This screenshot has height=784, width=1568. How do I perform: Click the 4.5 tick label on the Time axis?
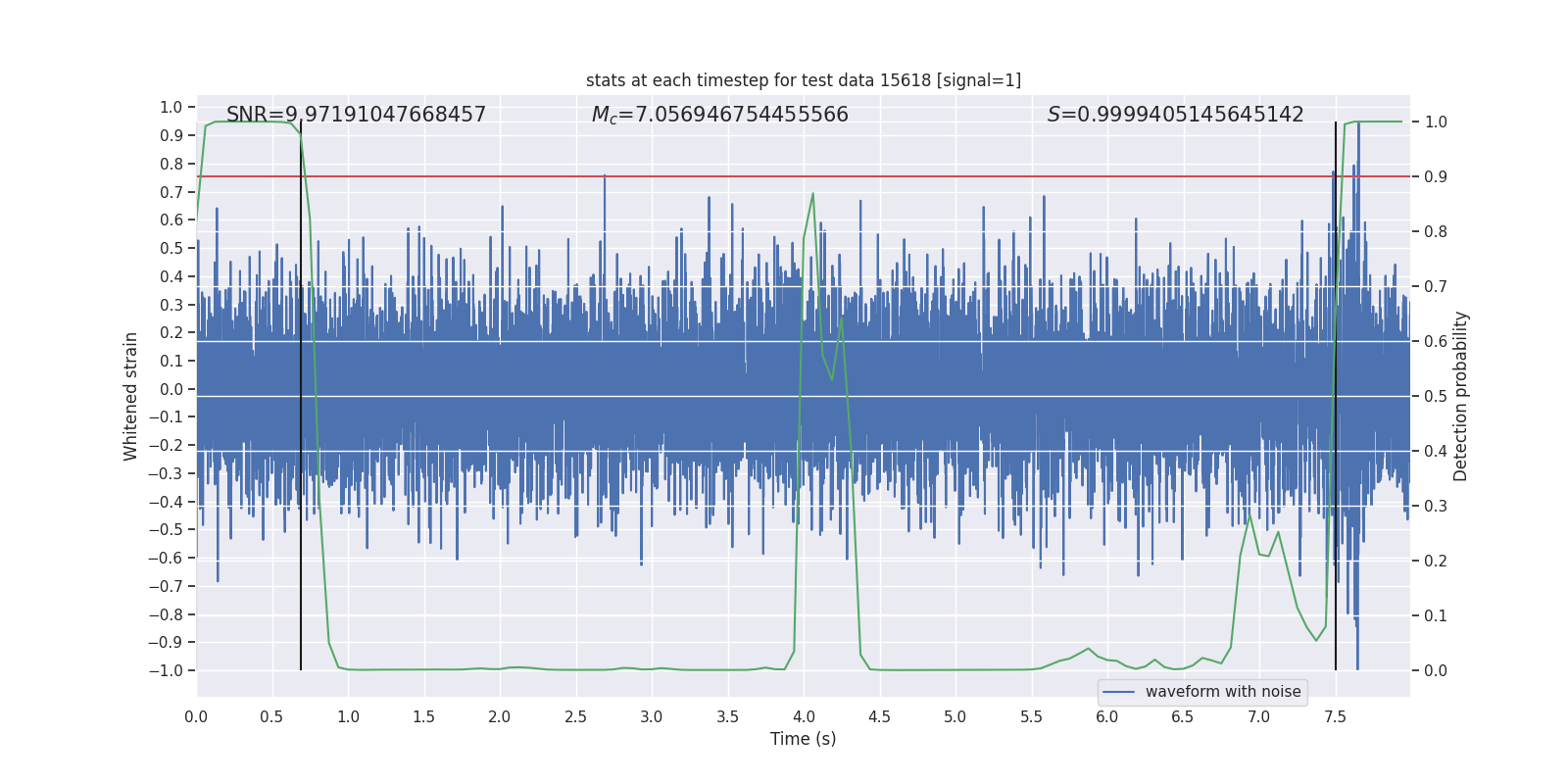point(879,716)
